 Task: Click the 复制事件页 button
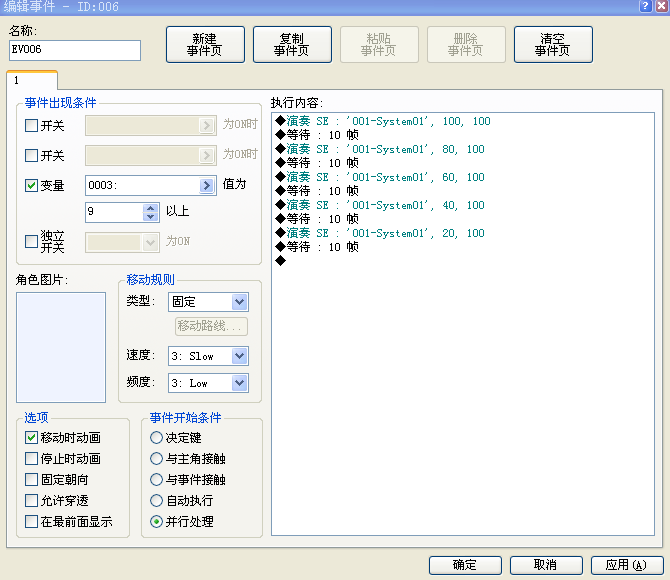click(292, 44)
